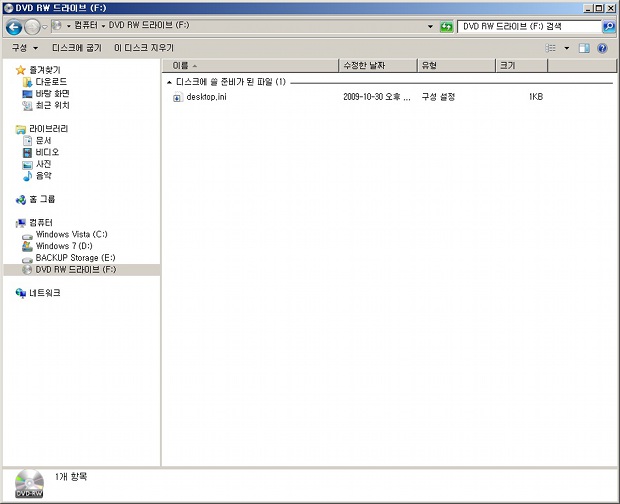This screenshot has height=504, width=620.
Task: Open the 사진 library
Action: point(43,164)
